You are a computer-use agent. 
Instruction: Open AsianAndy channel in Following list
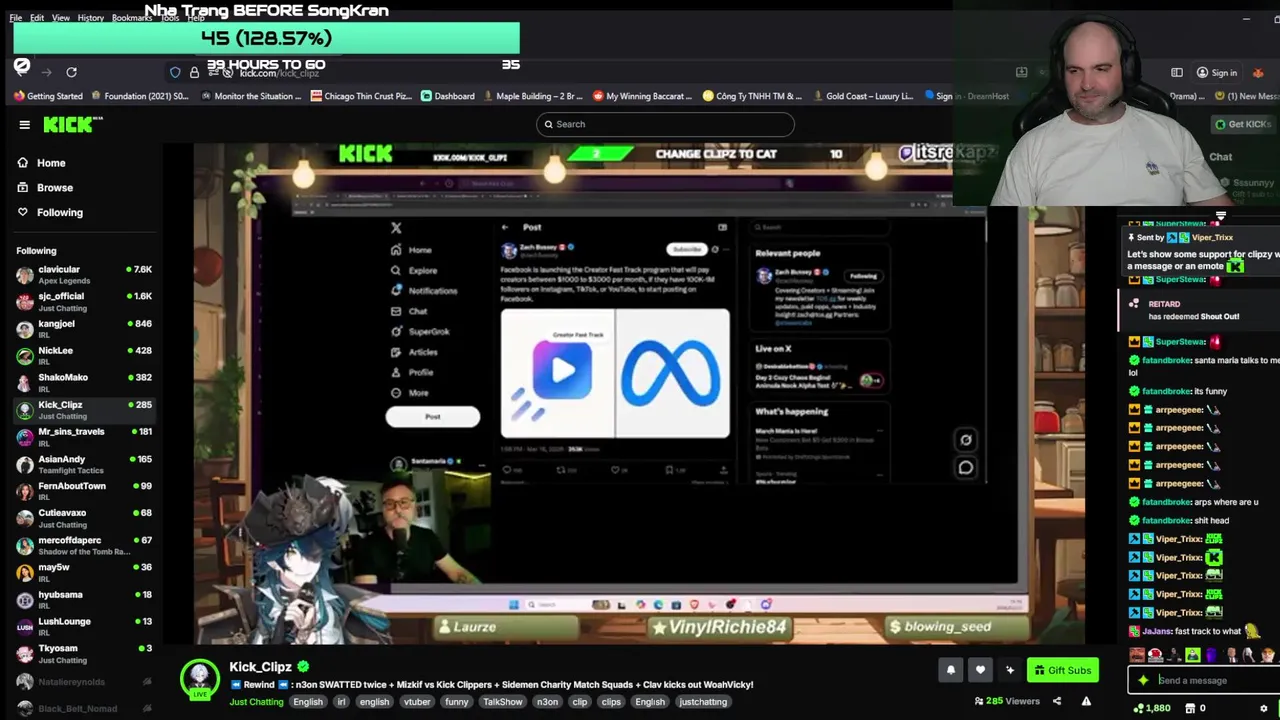84,464
